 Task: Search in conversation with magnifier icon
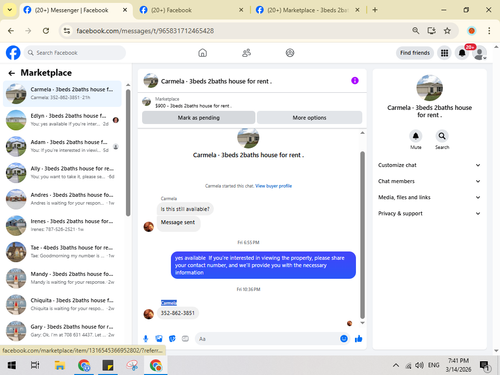coord(442,136)
